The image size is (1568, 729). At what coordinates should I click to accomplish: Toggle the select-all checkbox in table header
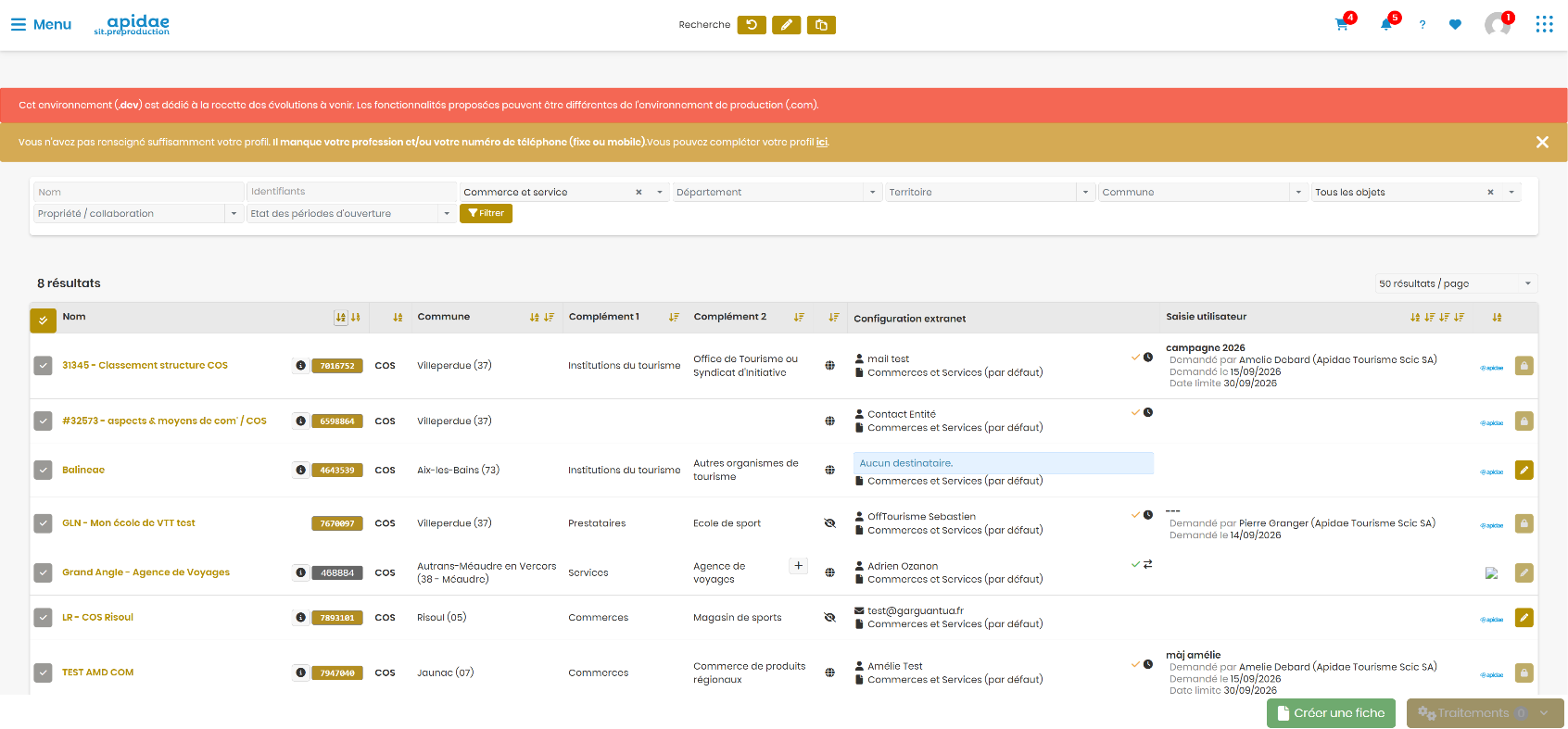coord(43,320)
